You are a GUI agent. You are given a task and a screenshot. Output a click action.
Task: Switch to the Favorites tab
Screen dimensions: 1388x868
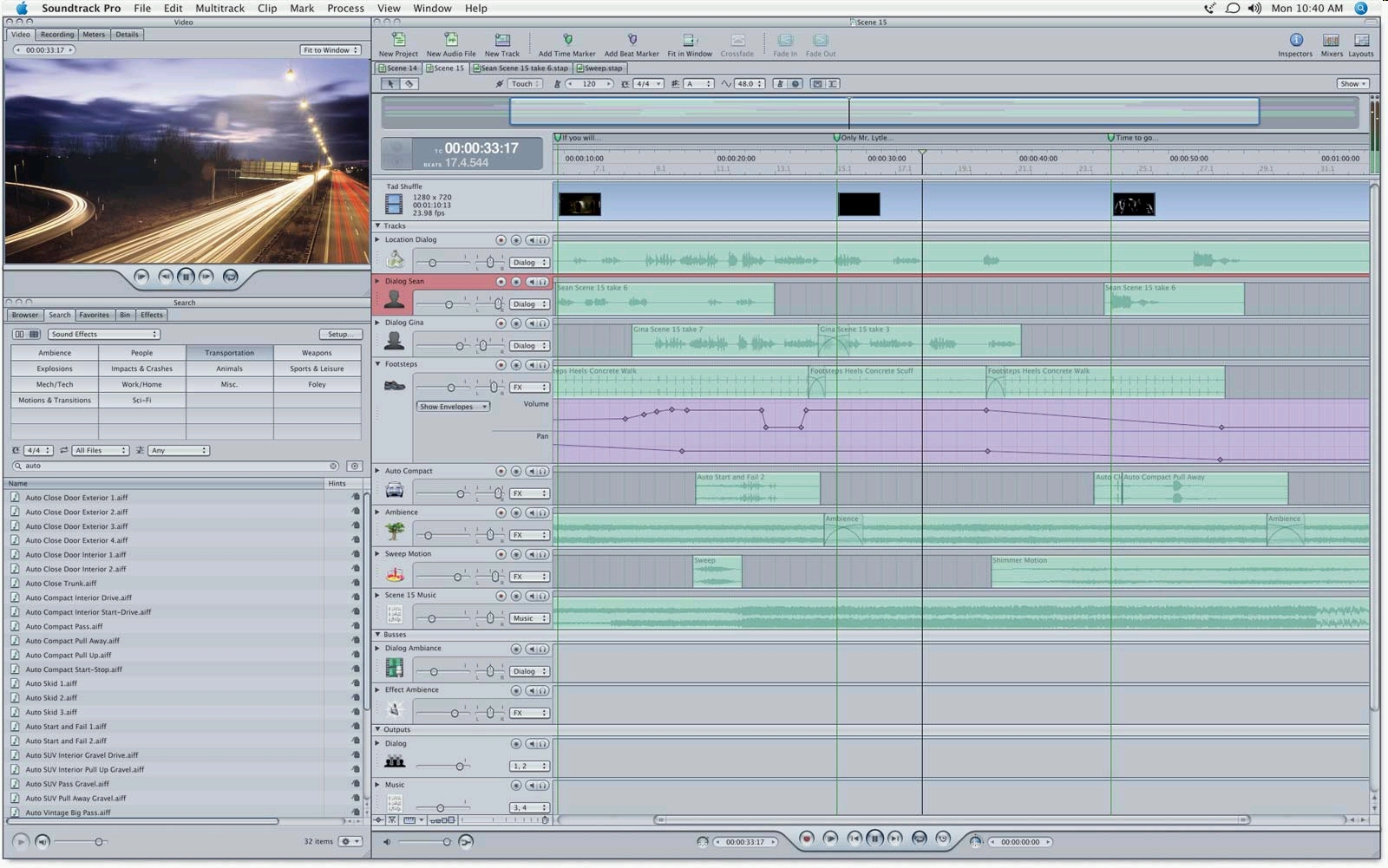coord(94,315)
